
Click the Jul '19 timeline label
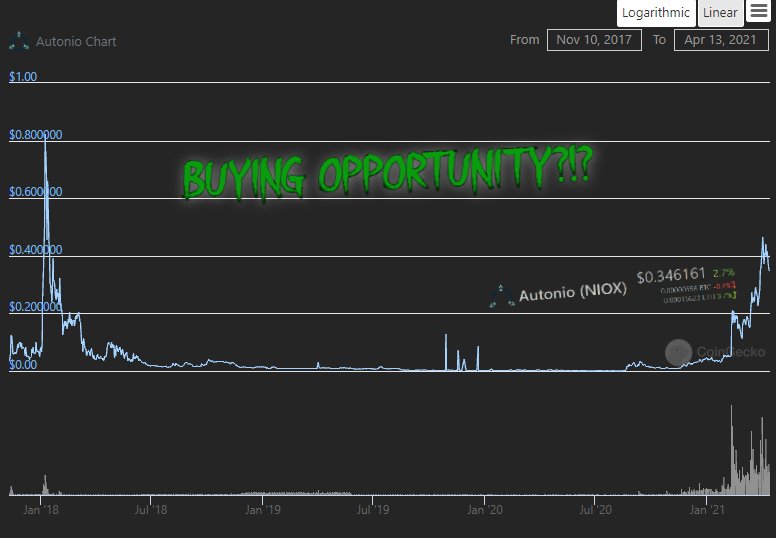[373, 510]
